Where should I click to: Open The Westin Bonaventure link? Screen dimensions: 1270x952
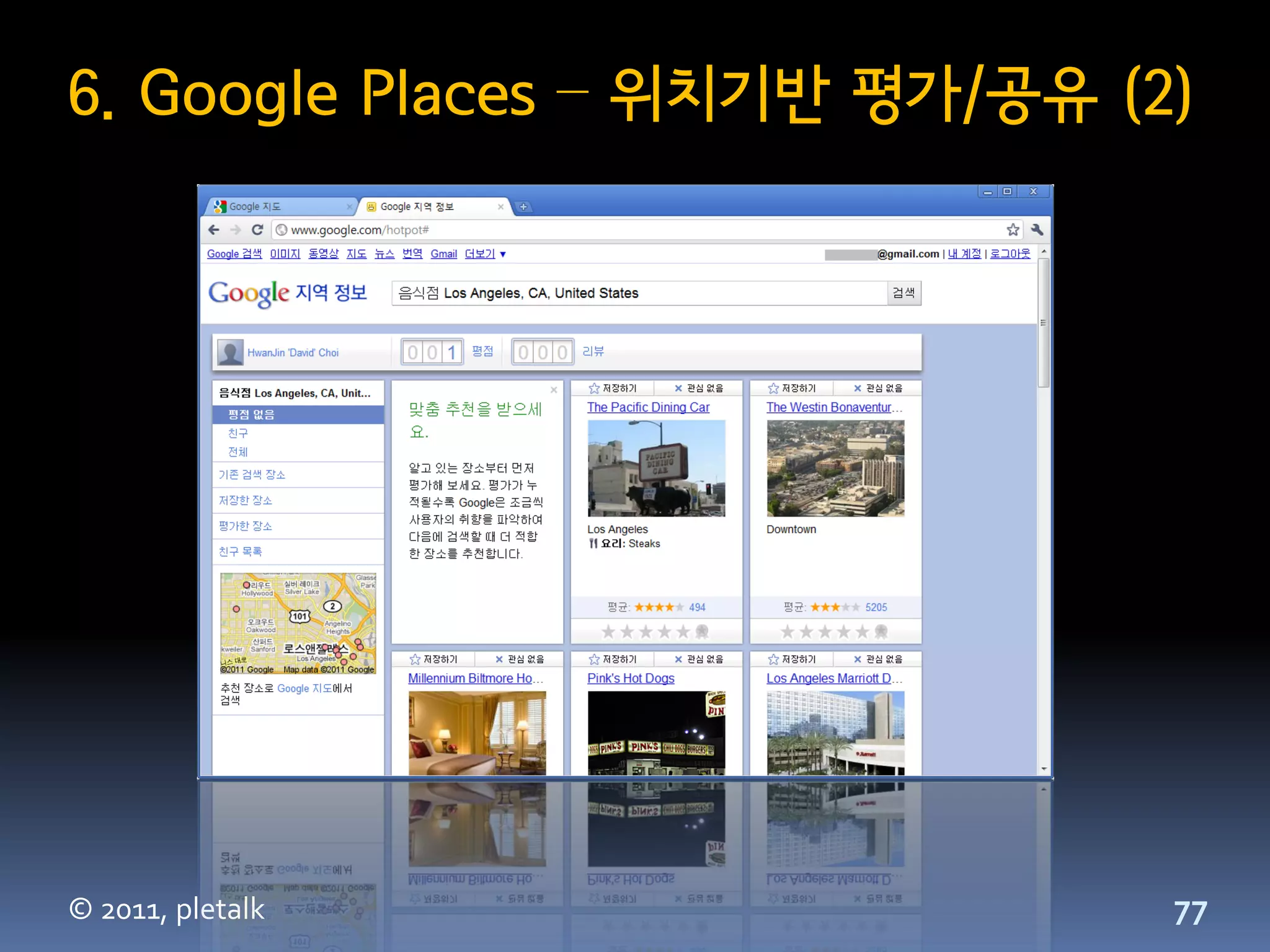834,407
